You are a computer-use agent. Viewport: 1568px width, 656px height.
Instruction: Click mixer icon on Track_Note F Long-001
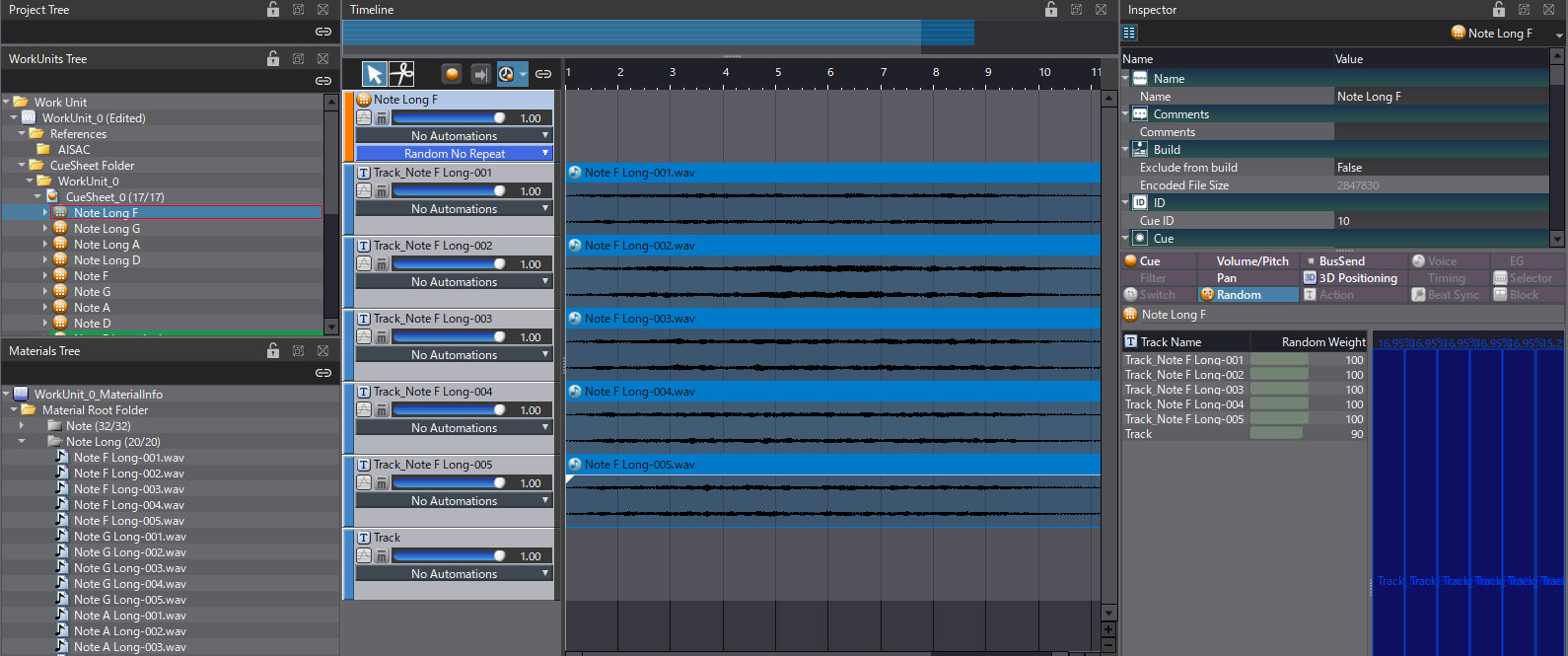tap(382, 190)
